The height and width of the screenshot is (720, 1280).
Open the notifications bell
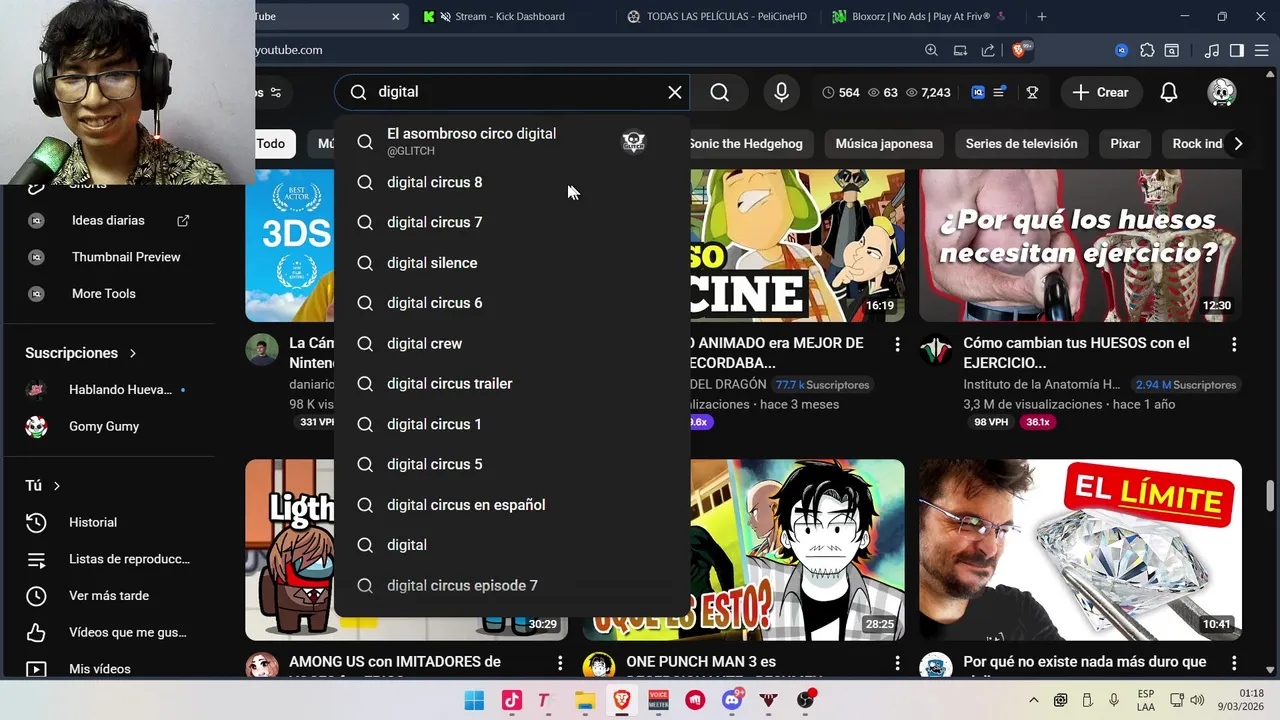coord(1168,92)
